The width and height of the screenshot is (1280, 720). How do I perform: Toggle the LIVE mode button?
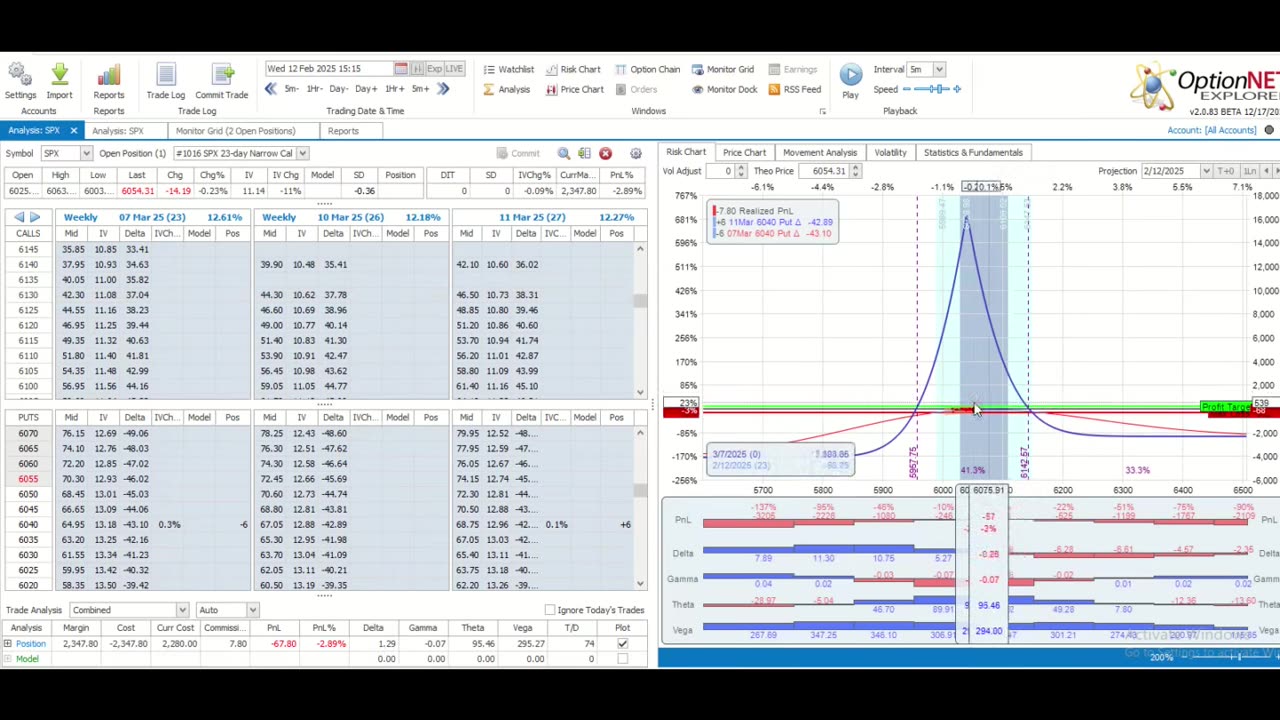(454, 69)
